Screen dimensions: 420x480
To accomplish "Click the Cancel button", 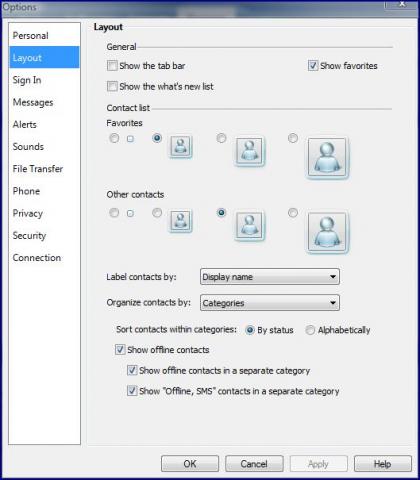I will (x=254, y=464).
